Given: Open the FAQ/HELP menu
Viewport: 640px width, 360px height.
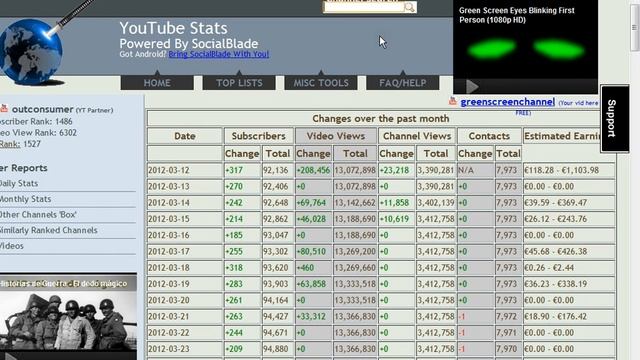Looking at the screenshot, I should 403,83.
